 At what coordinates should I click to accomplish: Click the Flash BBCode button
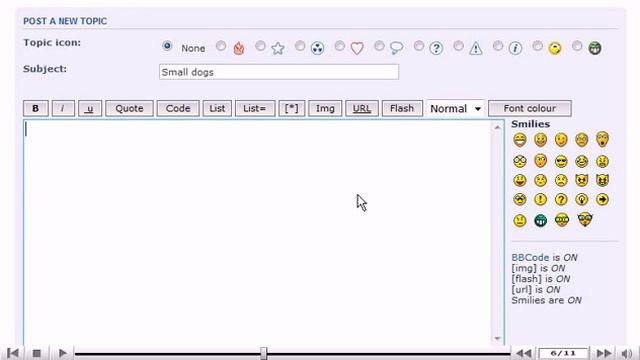pyautogui.click(x=402, y=108)
